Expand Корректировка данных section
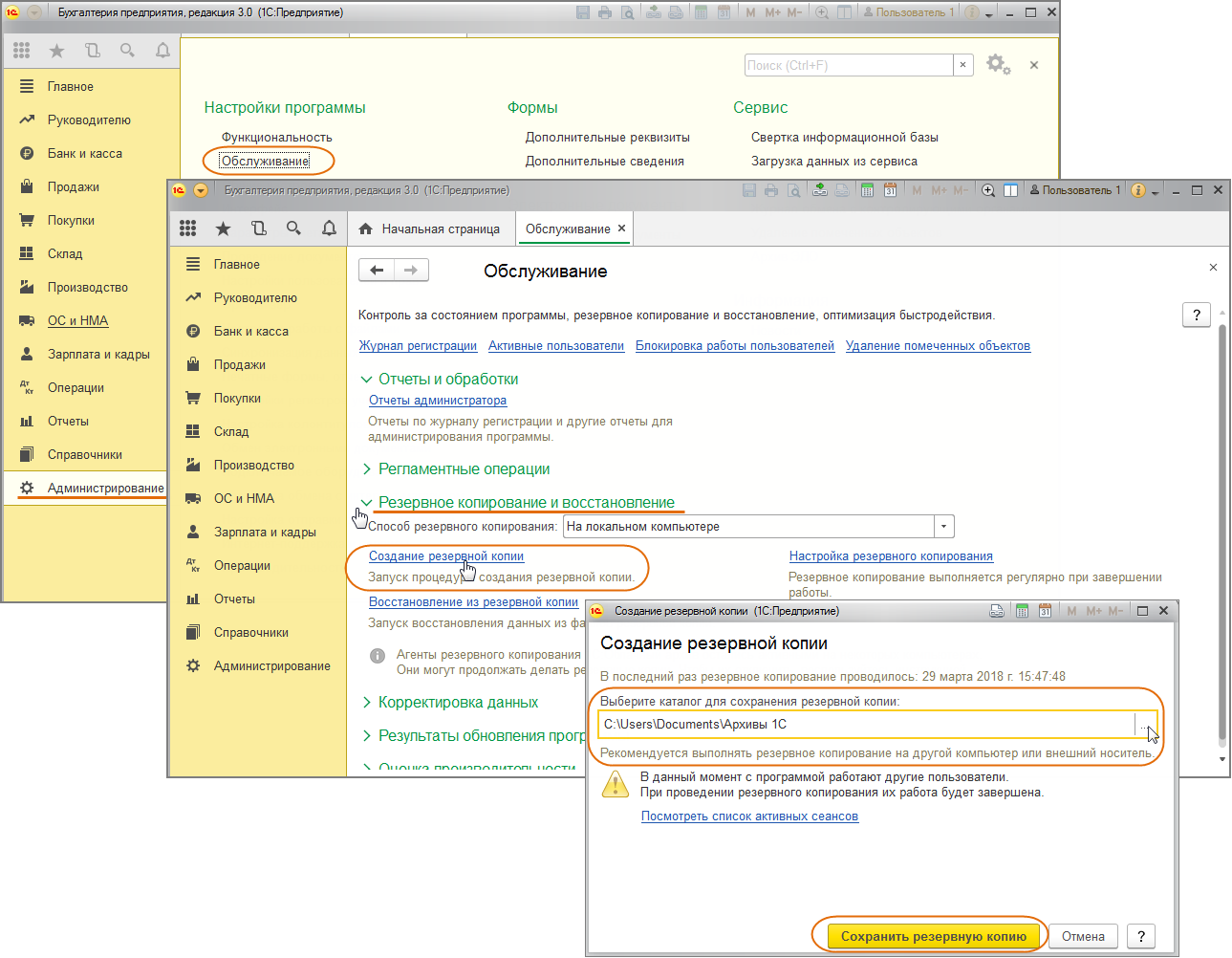 [x=366, y=703]
